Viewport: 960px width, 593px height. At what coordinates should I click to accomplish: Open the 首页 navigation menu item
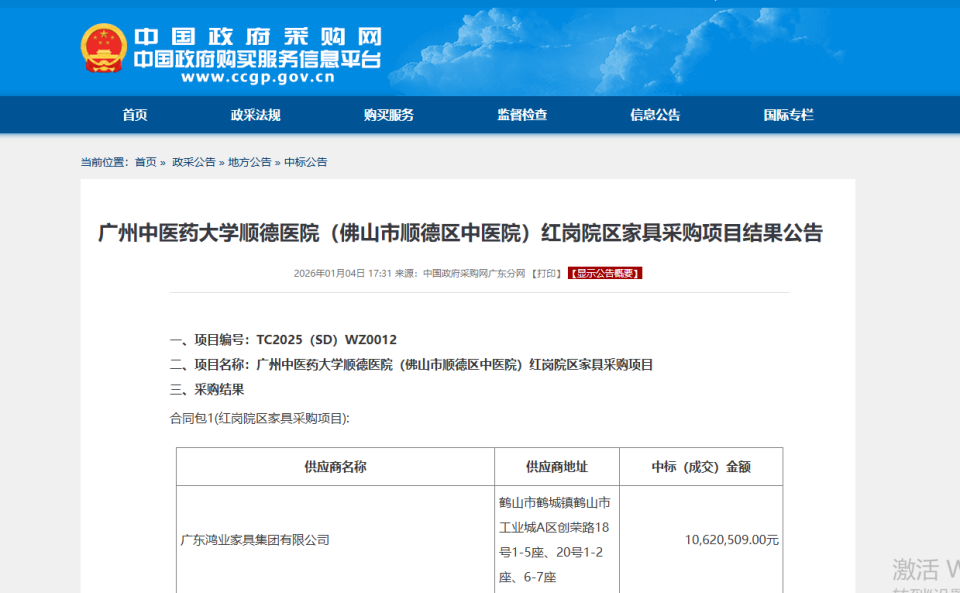[133, 115]
